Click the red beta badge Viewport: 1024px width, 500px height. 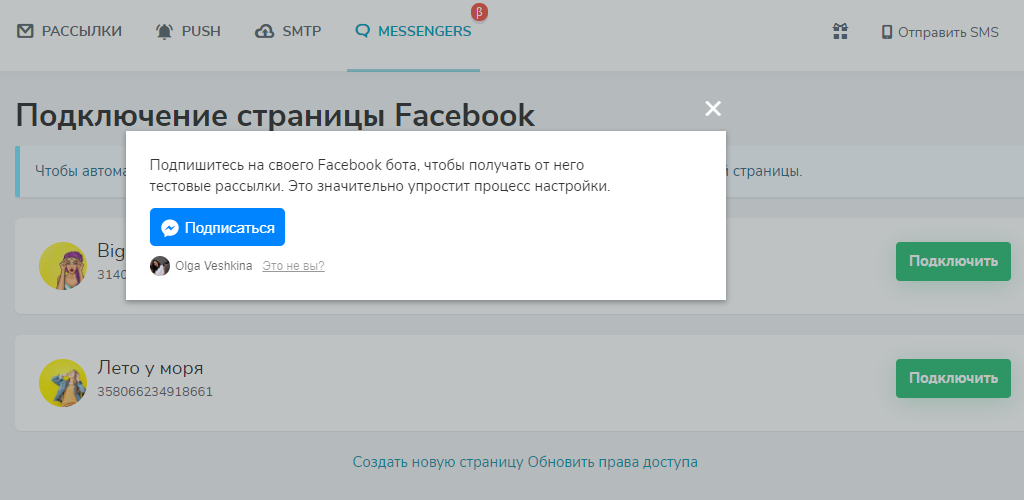click(x=479, y=12)
